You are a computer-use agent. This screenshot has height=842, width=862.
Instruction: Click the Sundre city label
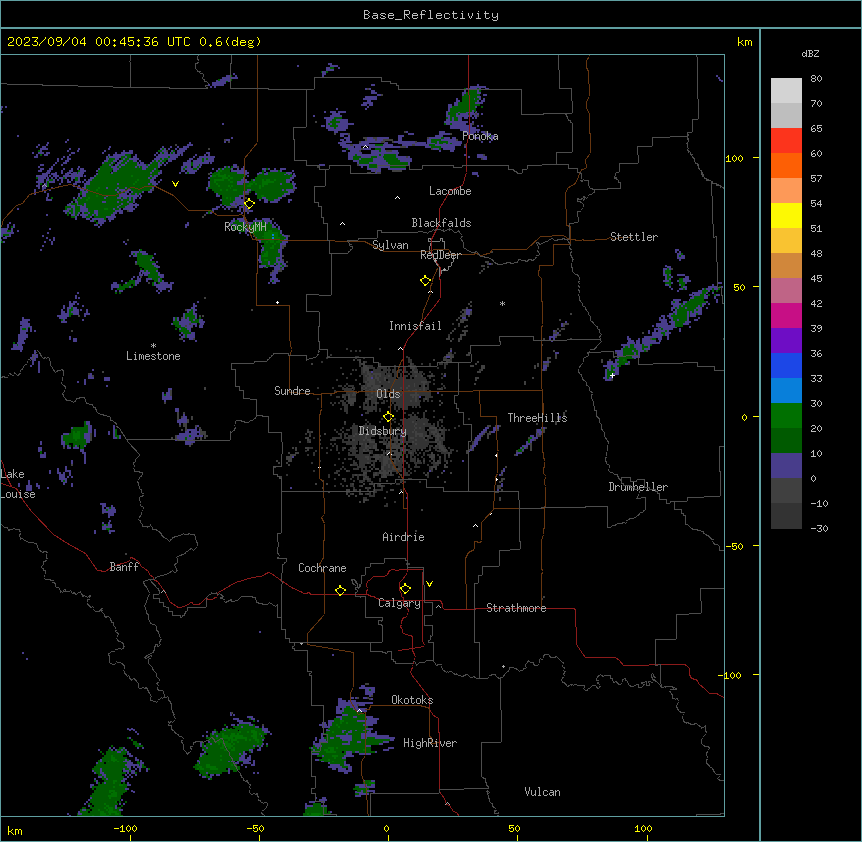[x=292, y=391]
